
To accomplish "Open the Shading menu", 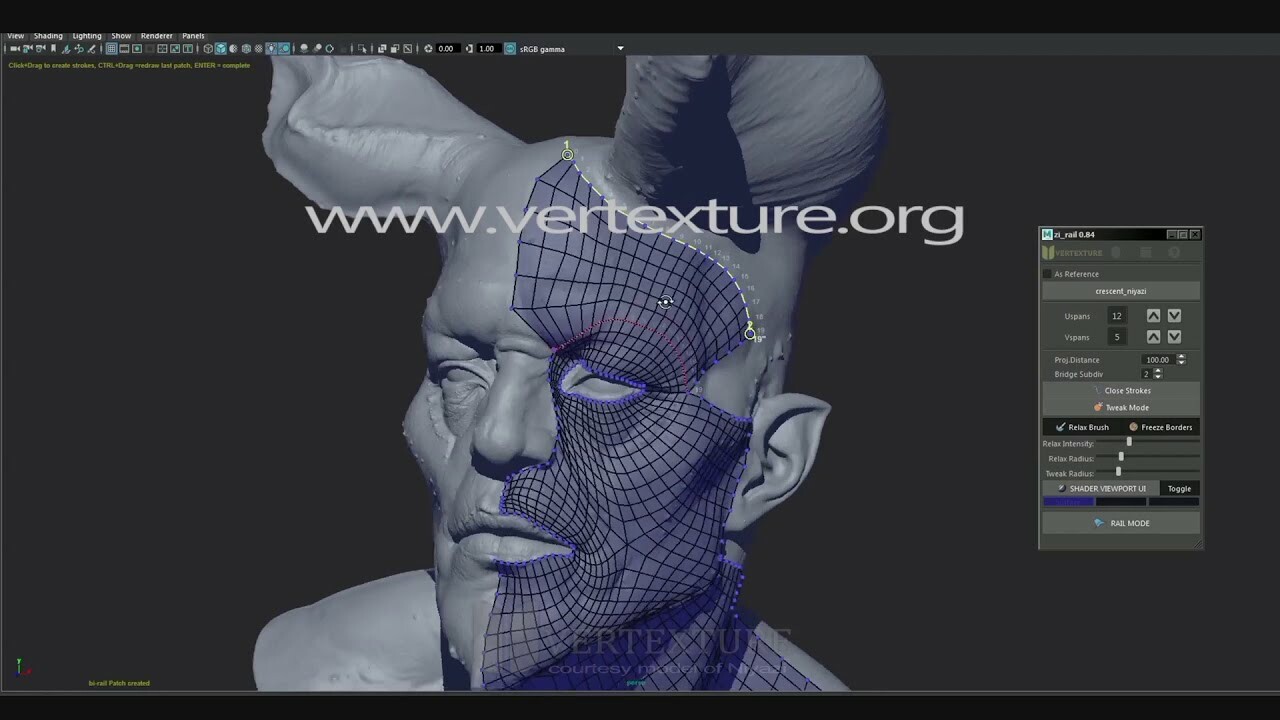I will [48, 35].
